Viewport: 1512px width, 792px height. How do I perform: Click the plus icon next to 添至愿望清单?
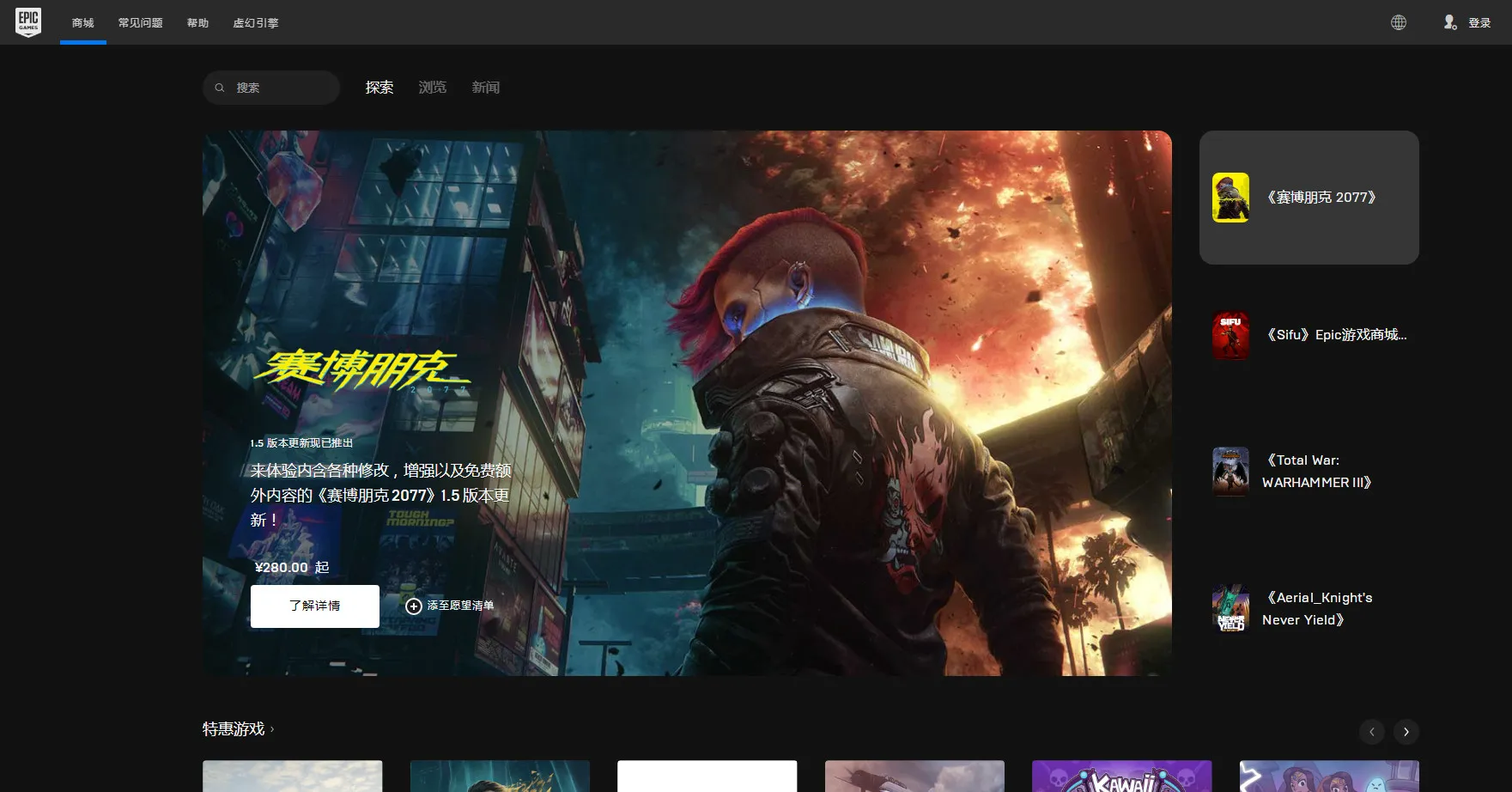coord(414,606)
